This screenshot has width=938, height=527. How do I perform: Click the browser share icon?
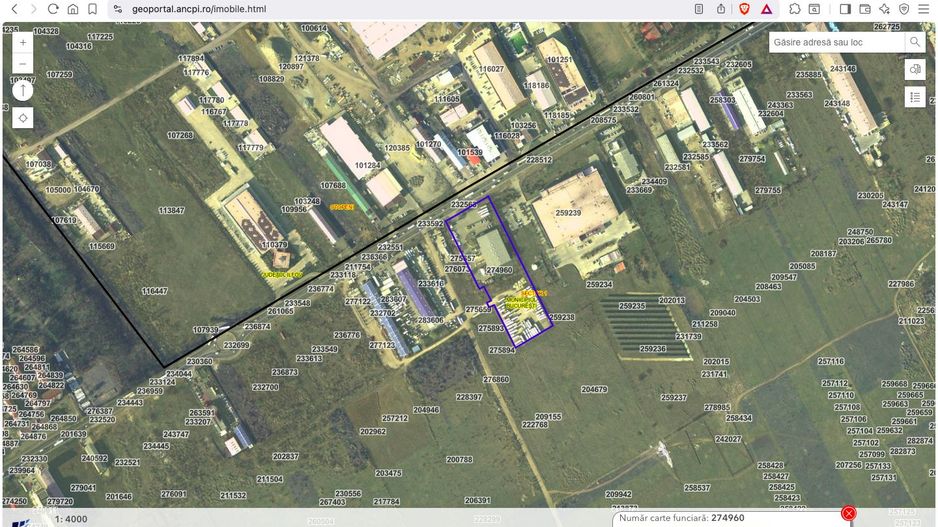(x=721, y=9)
